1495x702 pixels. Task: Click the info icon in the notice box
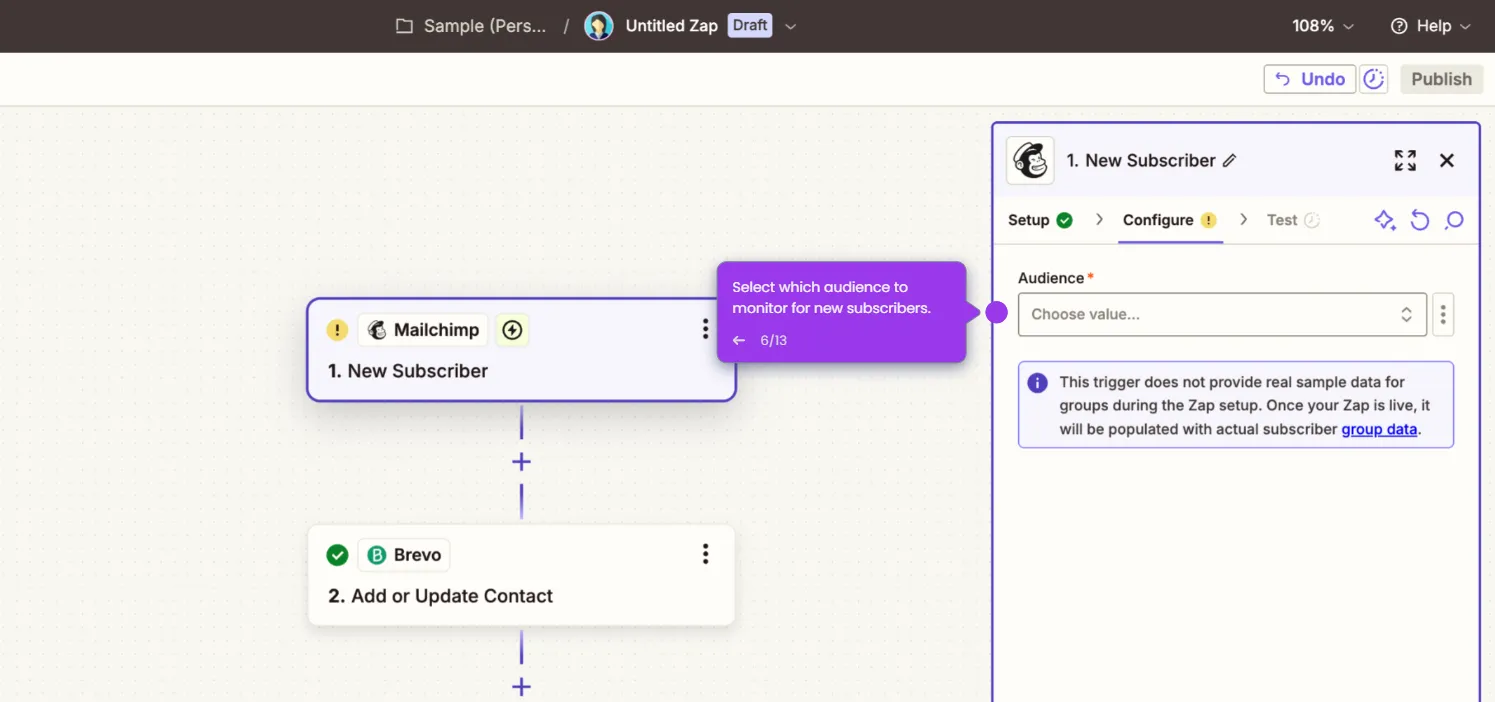pyautogui.click(x=1038, y=383)
